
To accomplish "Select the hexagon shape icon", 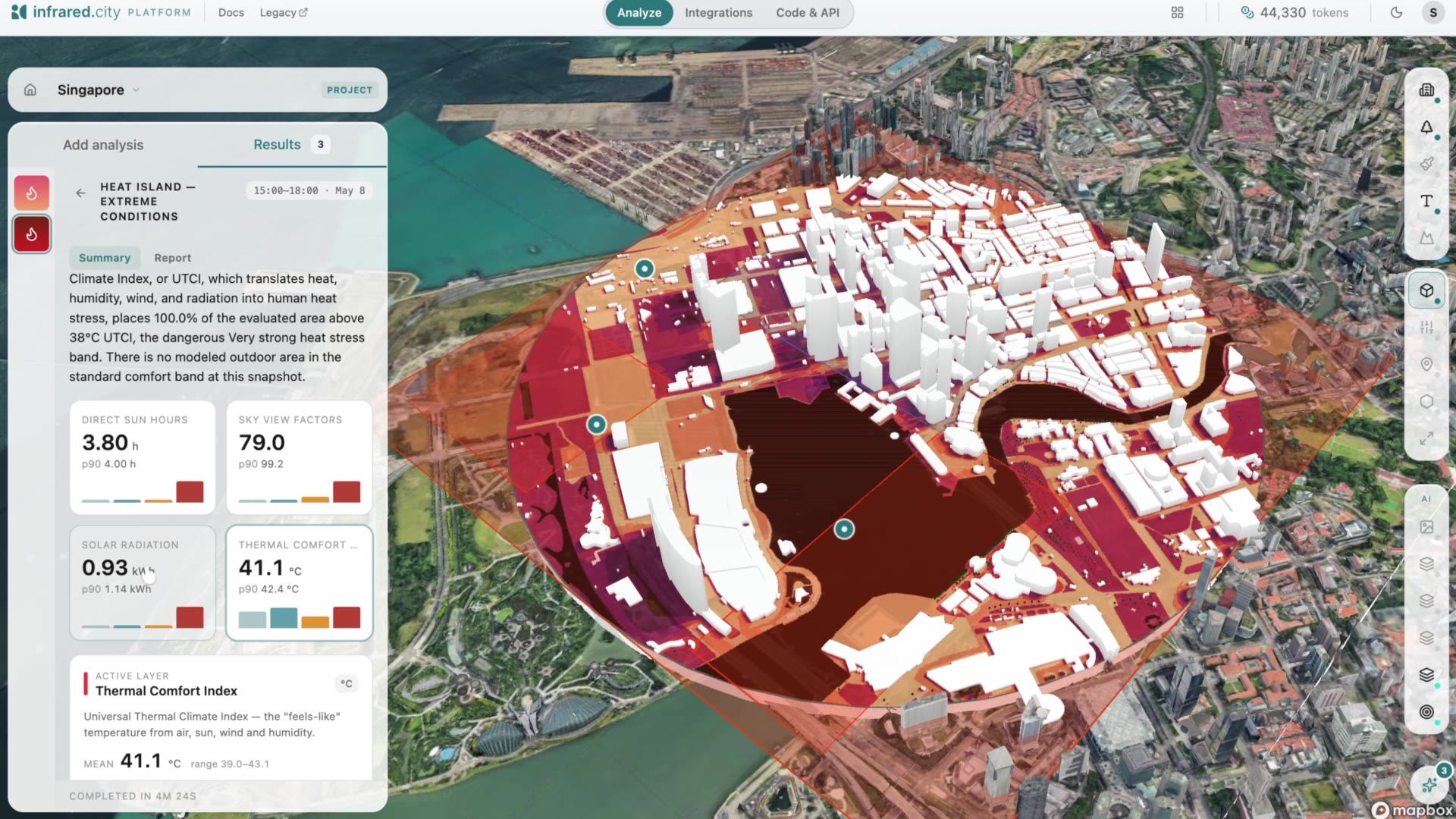I will click(x=1426, y=402).
